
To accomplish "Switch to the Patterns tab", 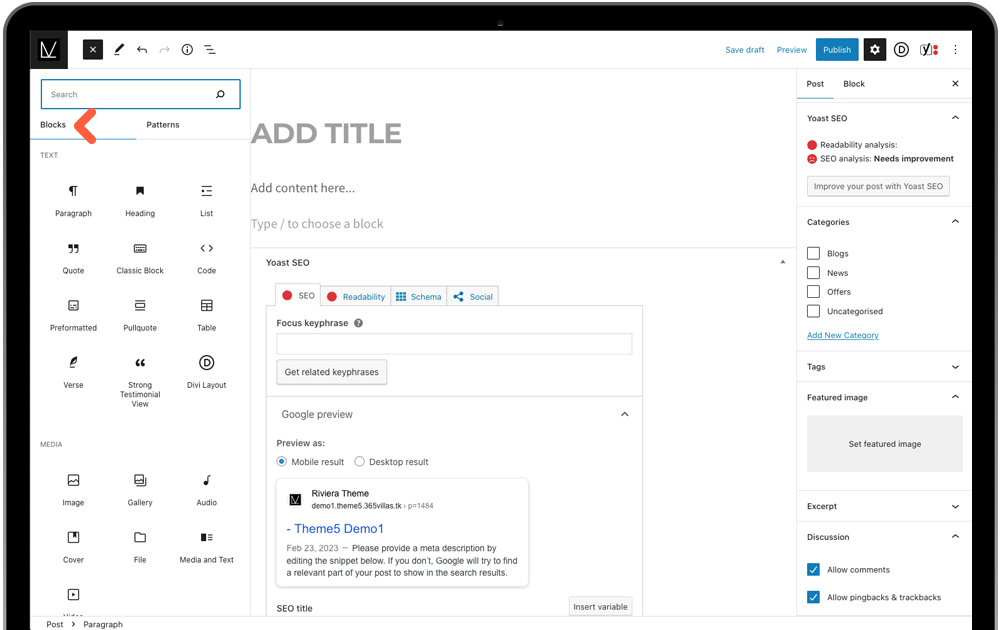I will (163, 124).
